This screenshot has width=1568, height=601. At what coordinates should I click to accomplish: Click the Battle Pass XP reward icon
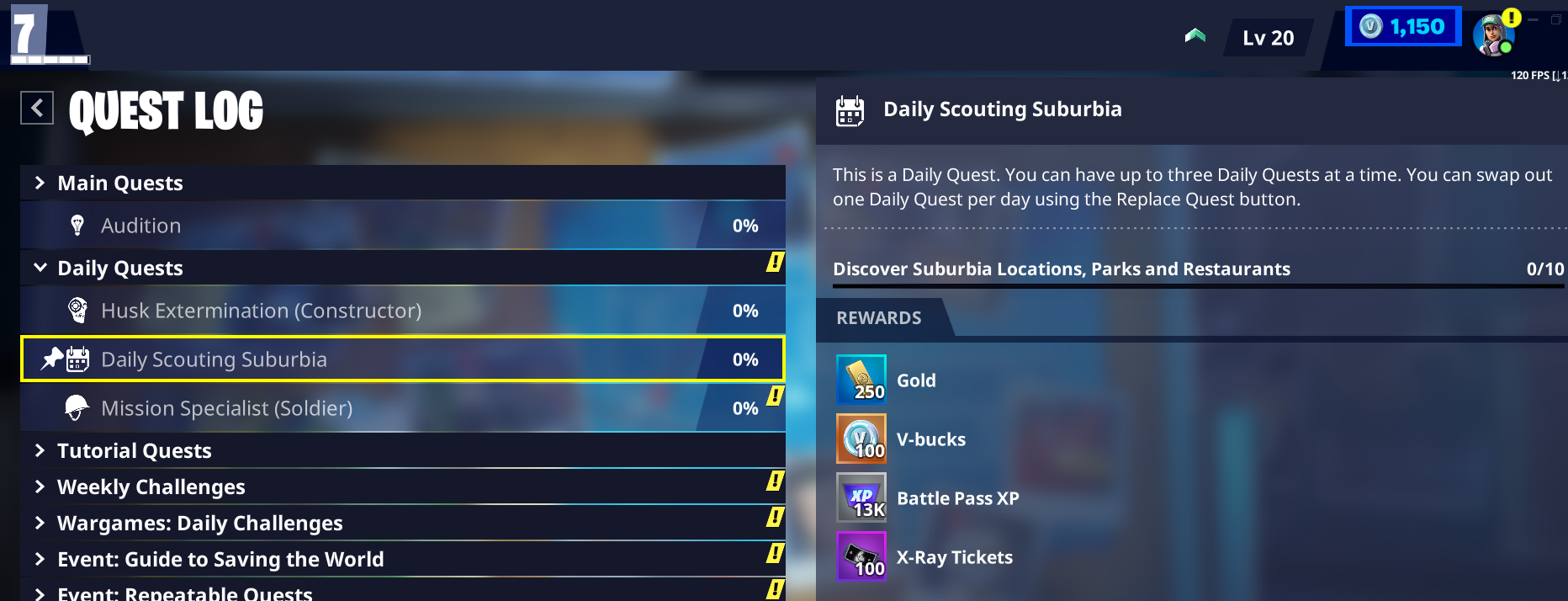[861, 497]
